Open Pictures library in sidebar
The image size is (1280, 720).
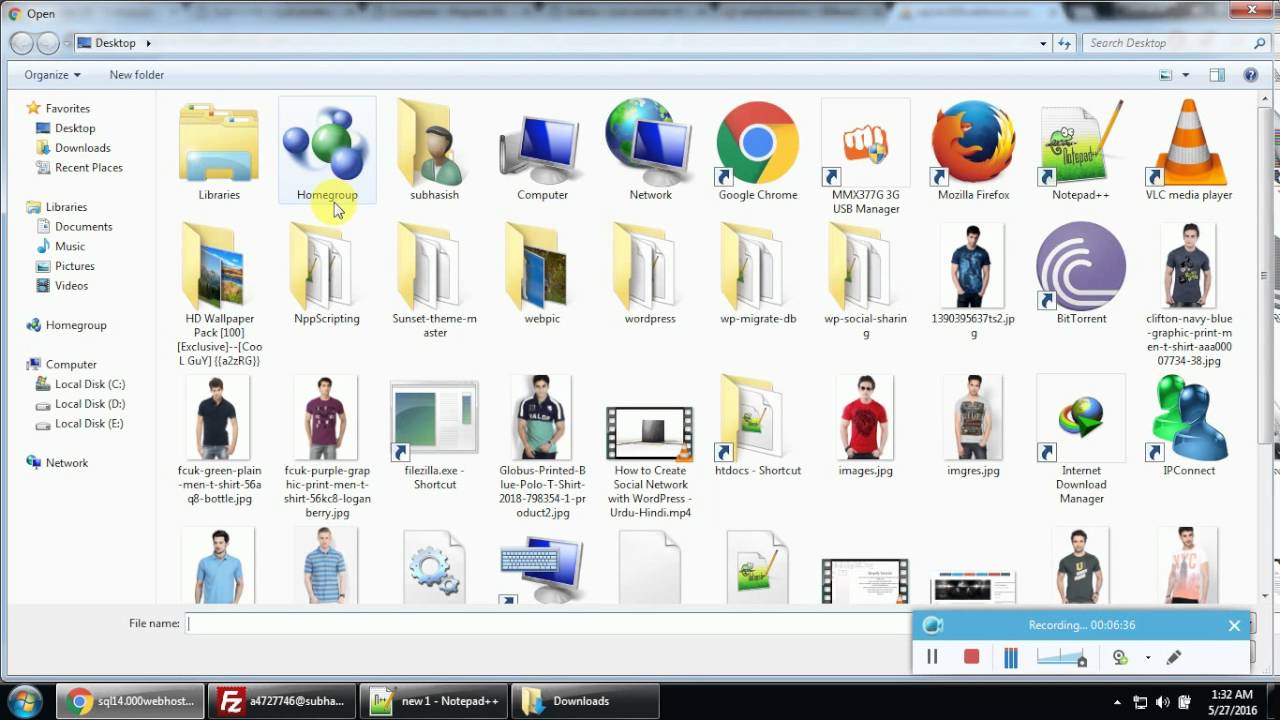pyautogui.click(x=74, y=266)
